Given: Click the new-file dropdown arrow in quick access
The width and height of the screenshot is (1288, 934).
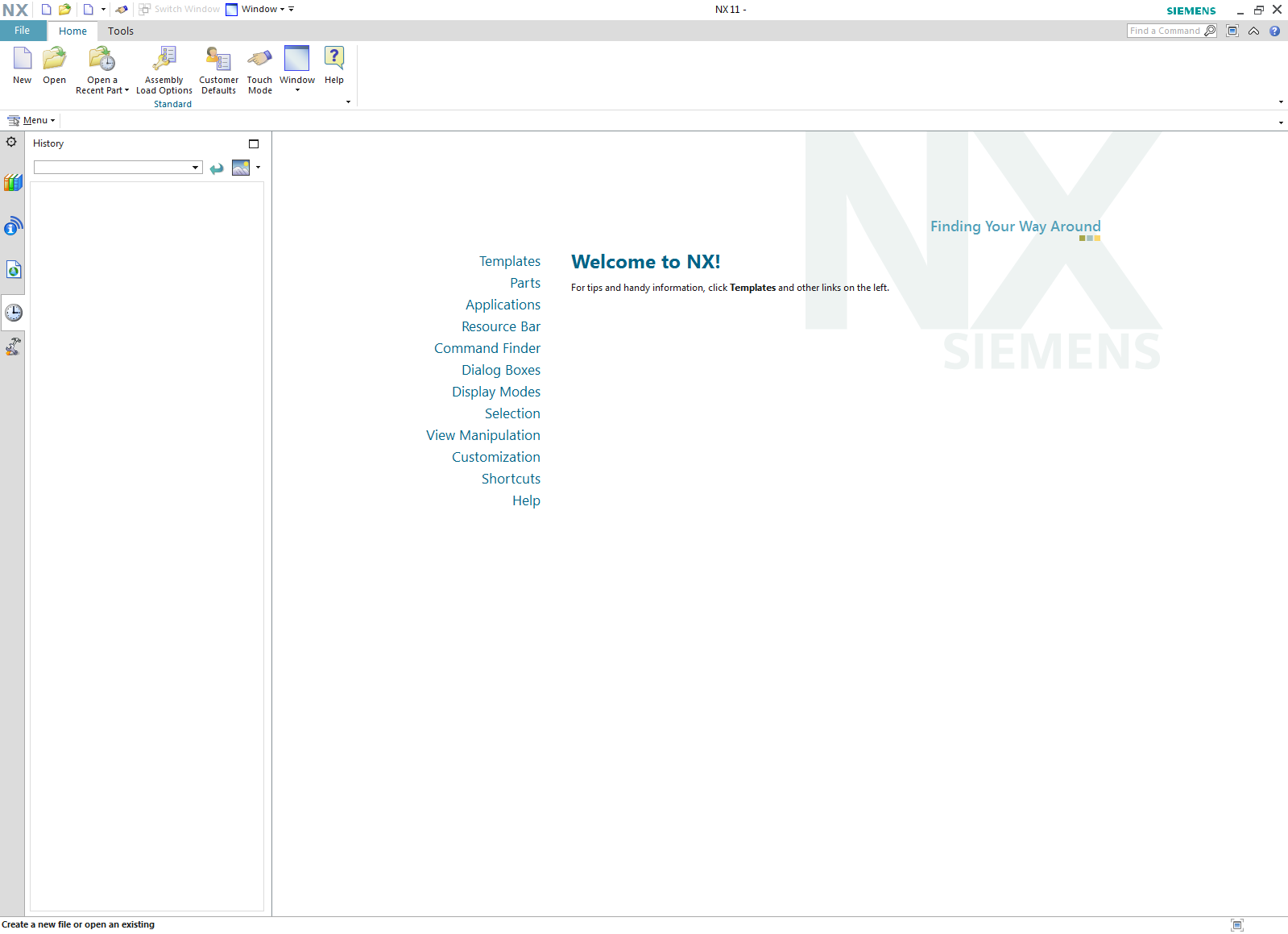Looking at the screenshot, I should [x=103, y=10].
